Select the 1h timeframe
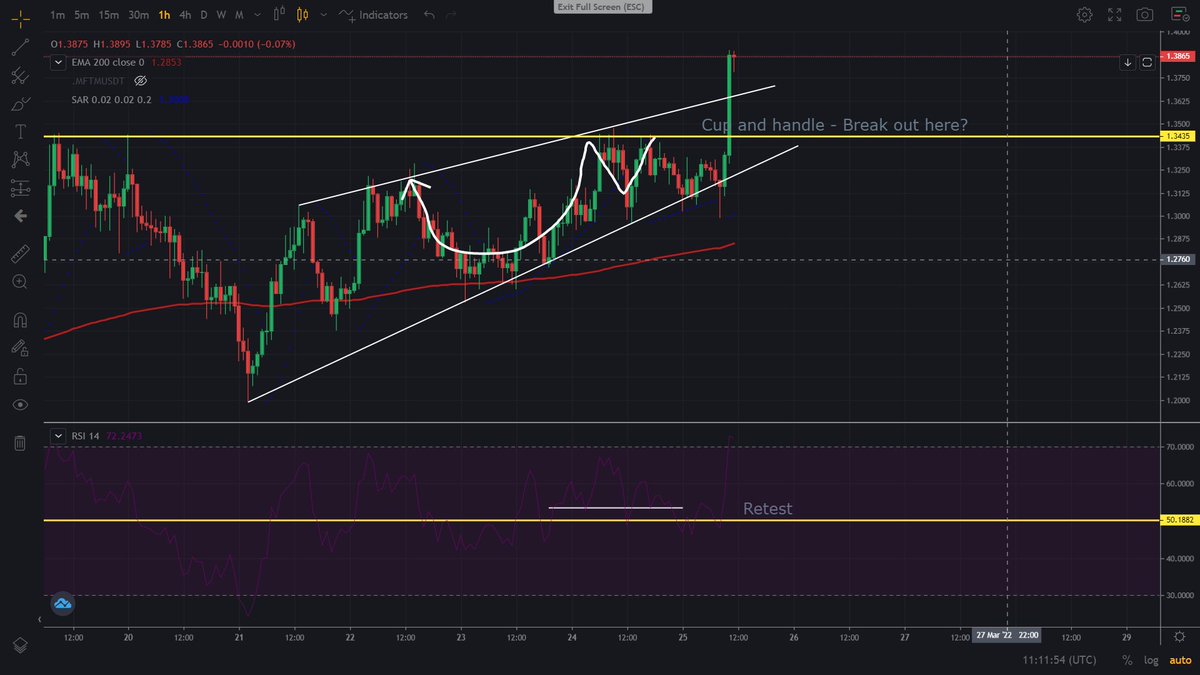Screen dimensions: 1200x675 point(165,15)
